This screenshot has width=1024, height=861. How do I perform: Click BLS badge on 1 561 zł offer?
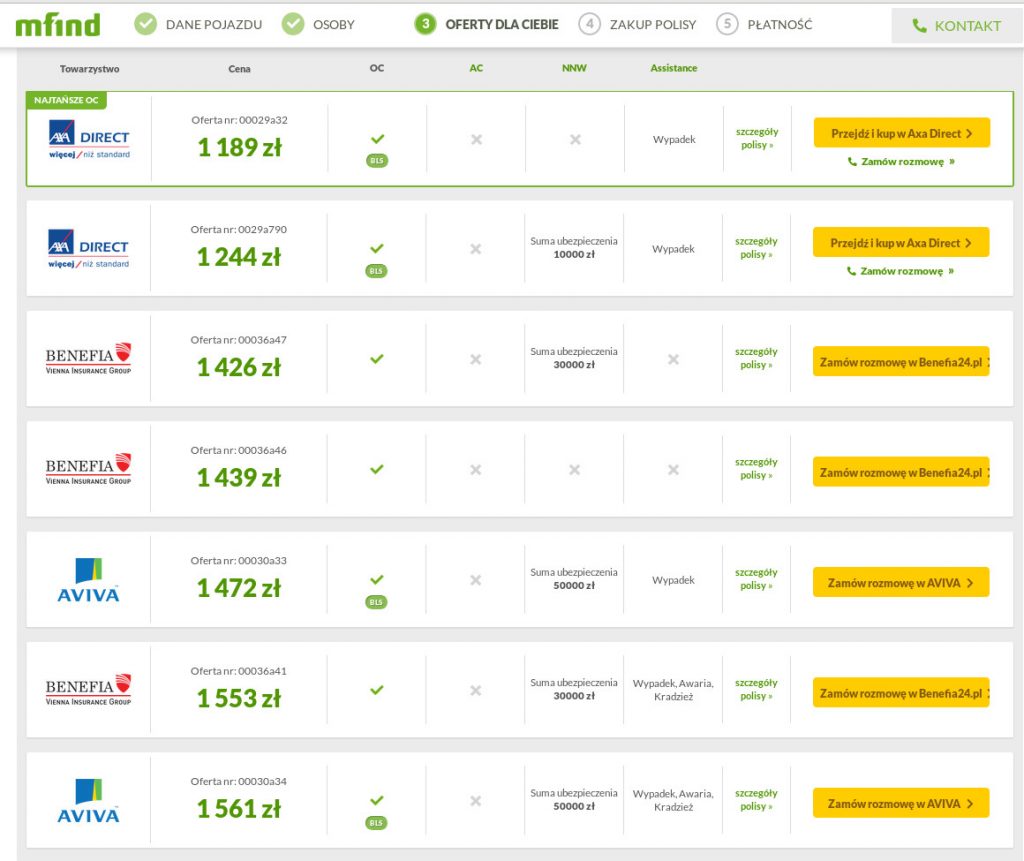(x=376, y=823)
